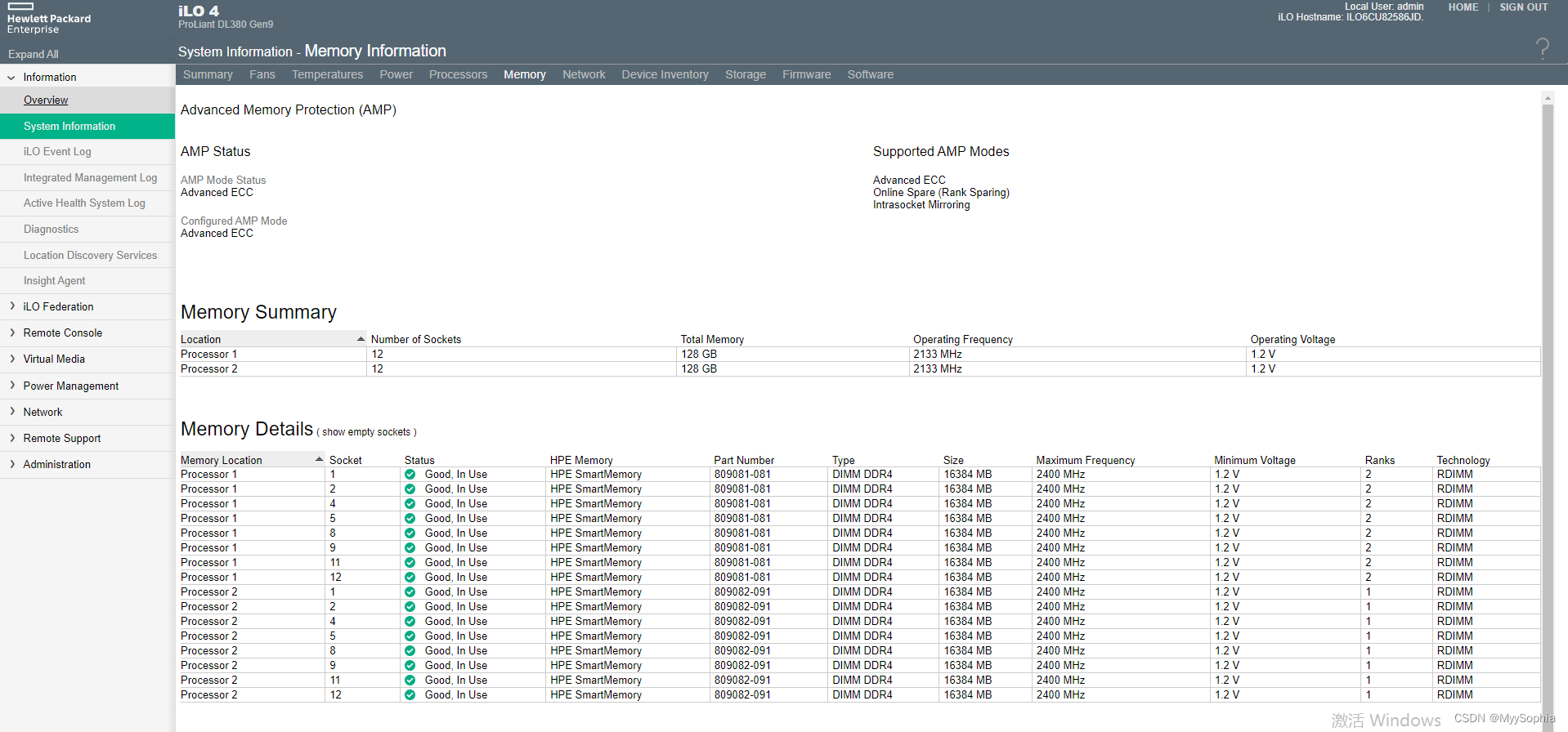Image resolution: width=1568 pixels, height=732 pixels.
Task: Sort Memory Summary by the Location arrow
Action: pyautogui.click(x=361, y=339)
